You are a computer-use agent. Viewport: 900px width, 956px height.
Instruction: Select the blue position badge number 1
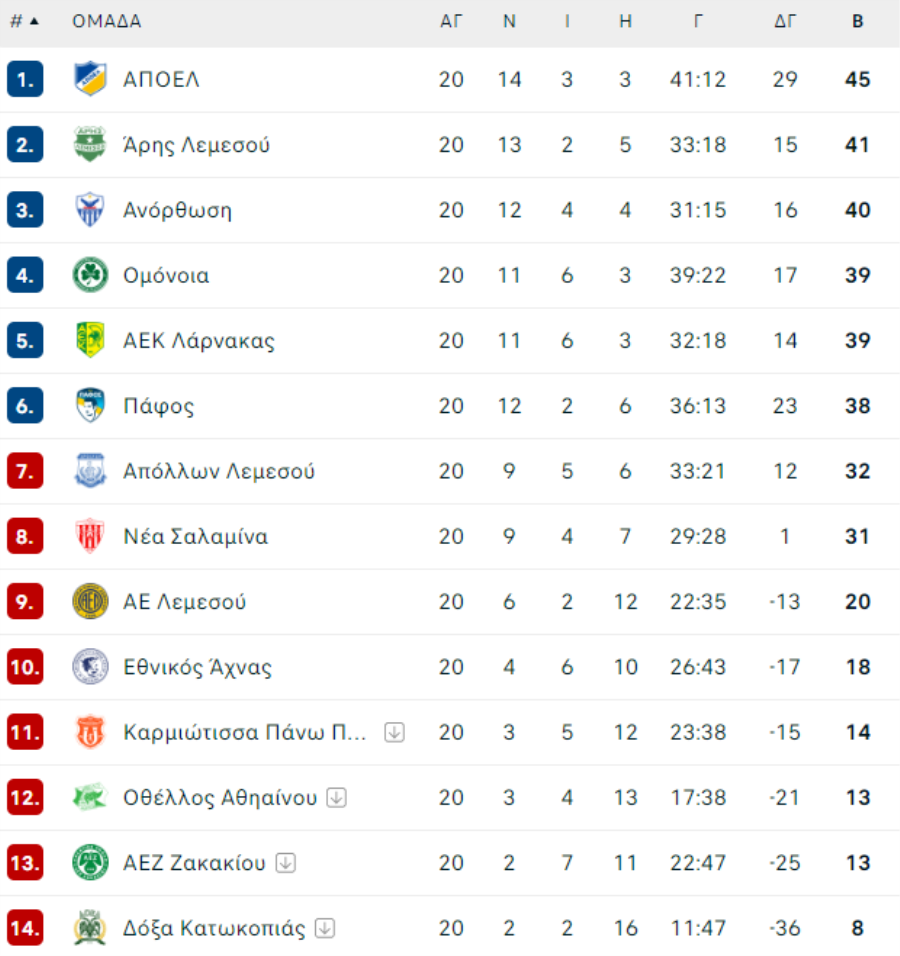pyautogui.click(x=25, y=79)
